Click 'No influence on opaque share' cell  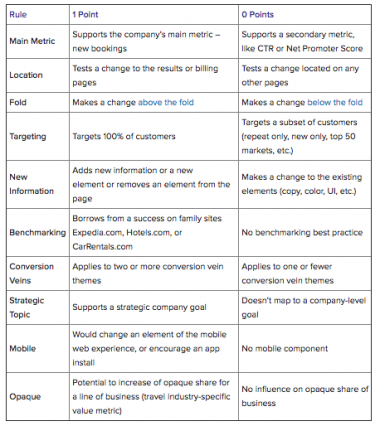(x=305, y=396)
